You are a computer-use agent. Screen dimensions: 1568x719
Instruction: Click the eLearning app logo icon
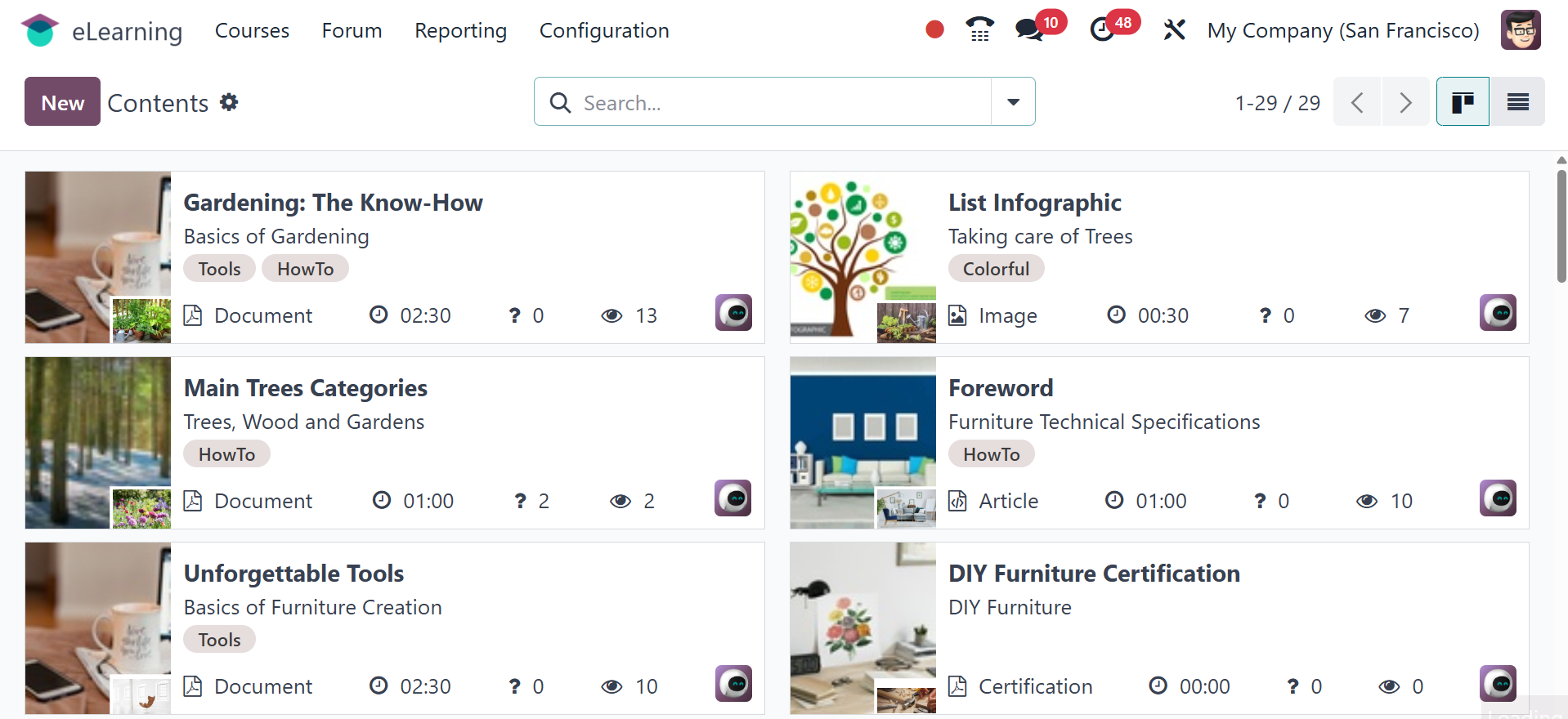(x=39, y=31)
